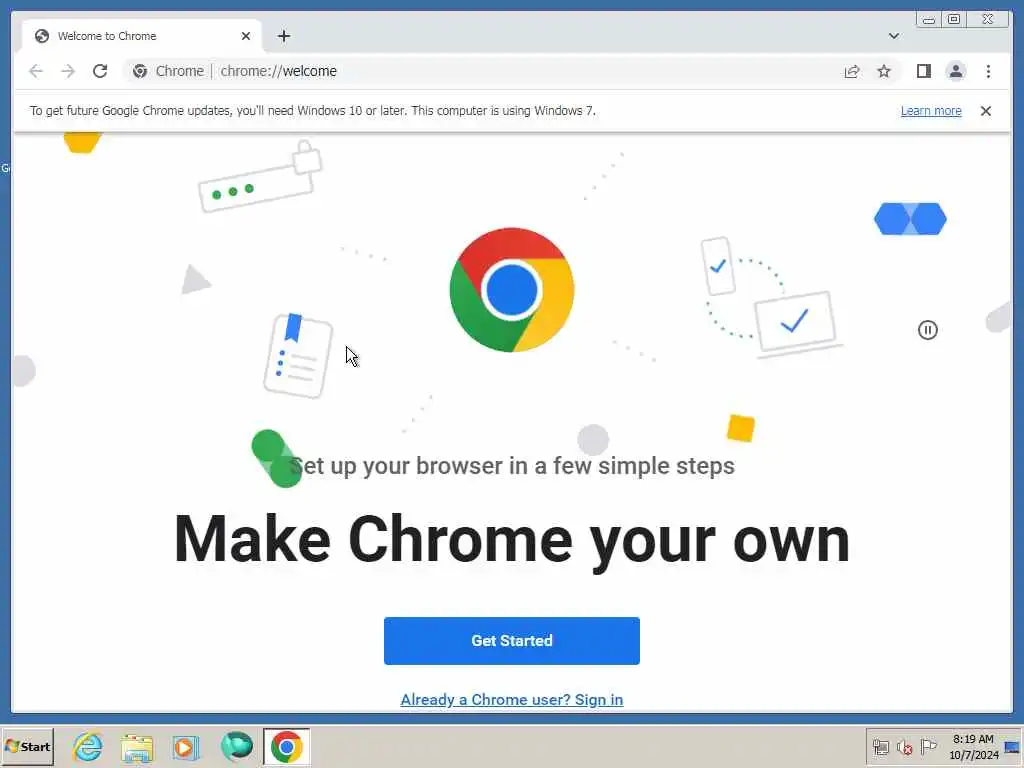Select the Welcome to Chrome tab
This screenshot has width=1024, height=768.
pos(142,36)
